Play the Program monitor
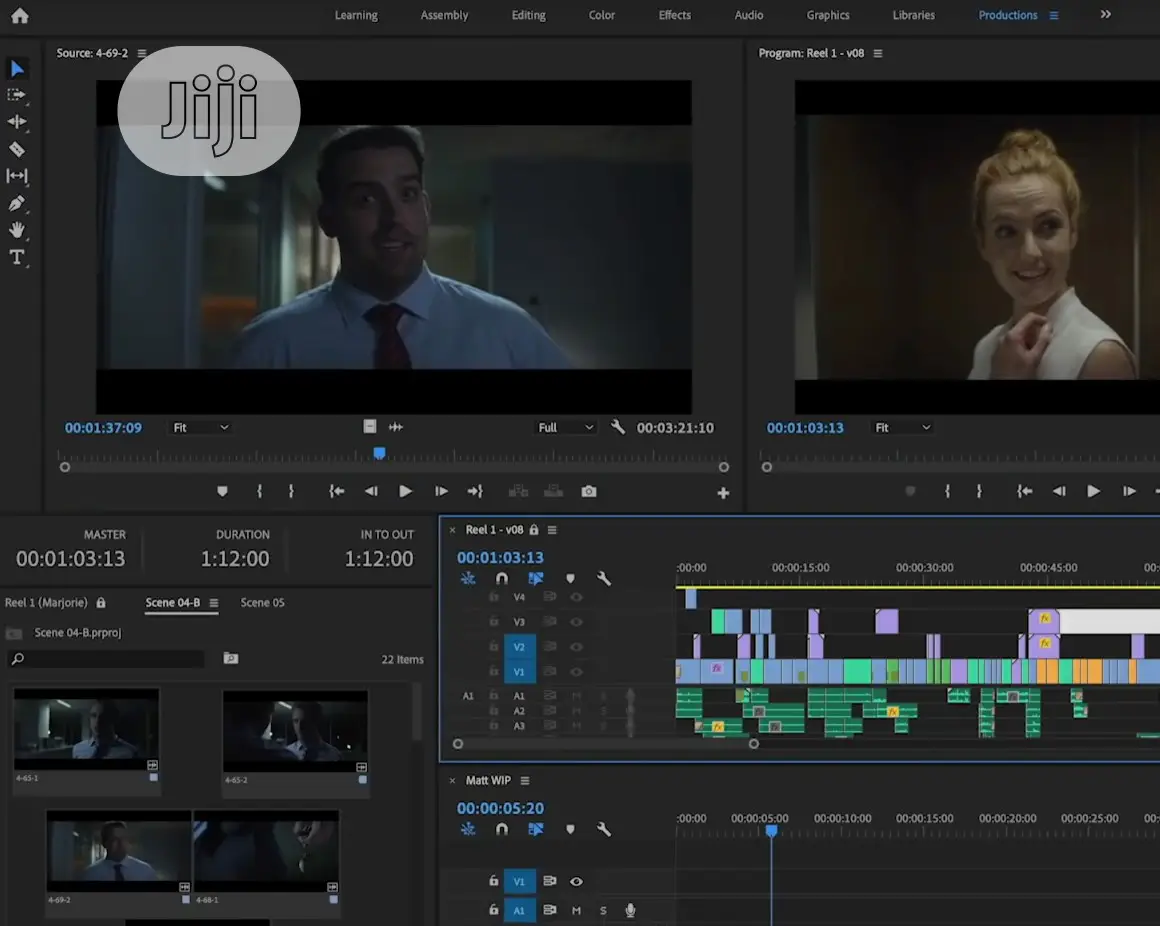Image resolution: width=1160 pixels, height=926 pixels. pos(1093,491)
